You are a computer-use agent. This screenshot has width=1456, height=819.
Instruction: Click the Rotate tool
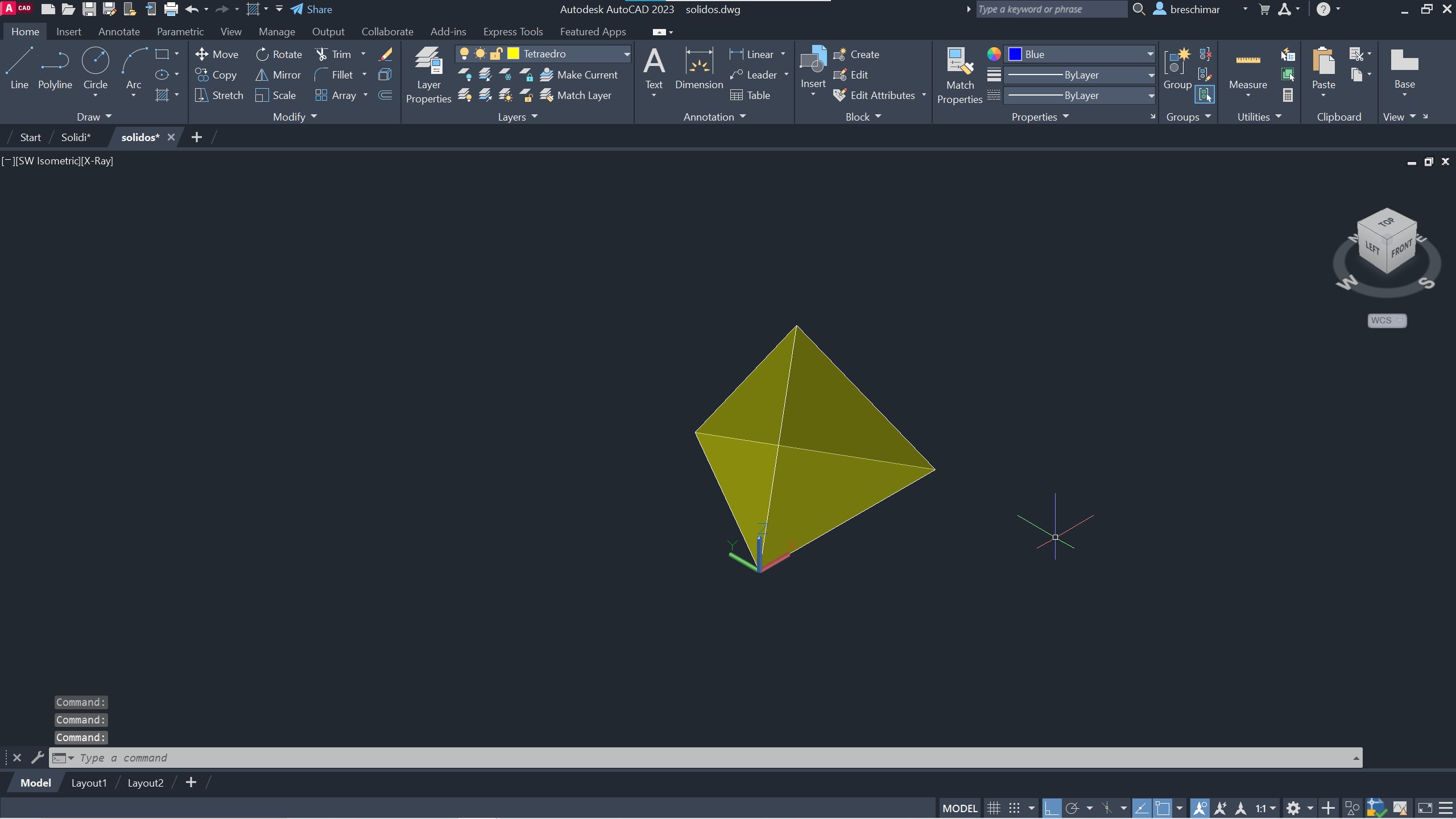279,54
